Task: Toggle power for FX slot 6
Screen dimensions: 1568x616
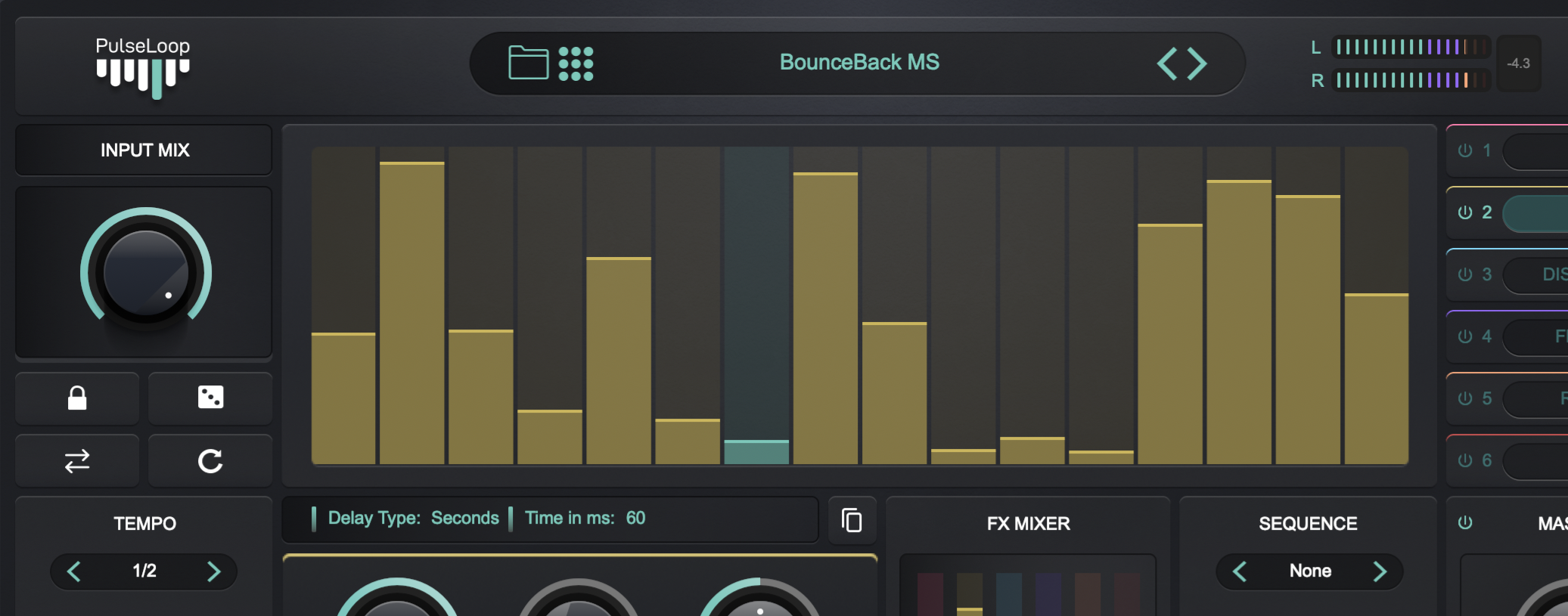Action: pos(1465,460)
